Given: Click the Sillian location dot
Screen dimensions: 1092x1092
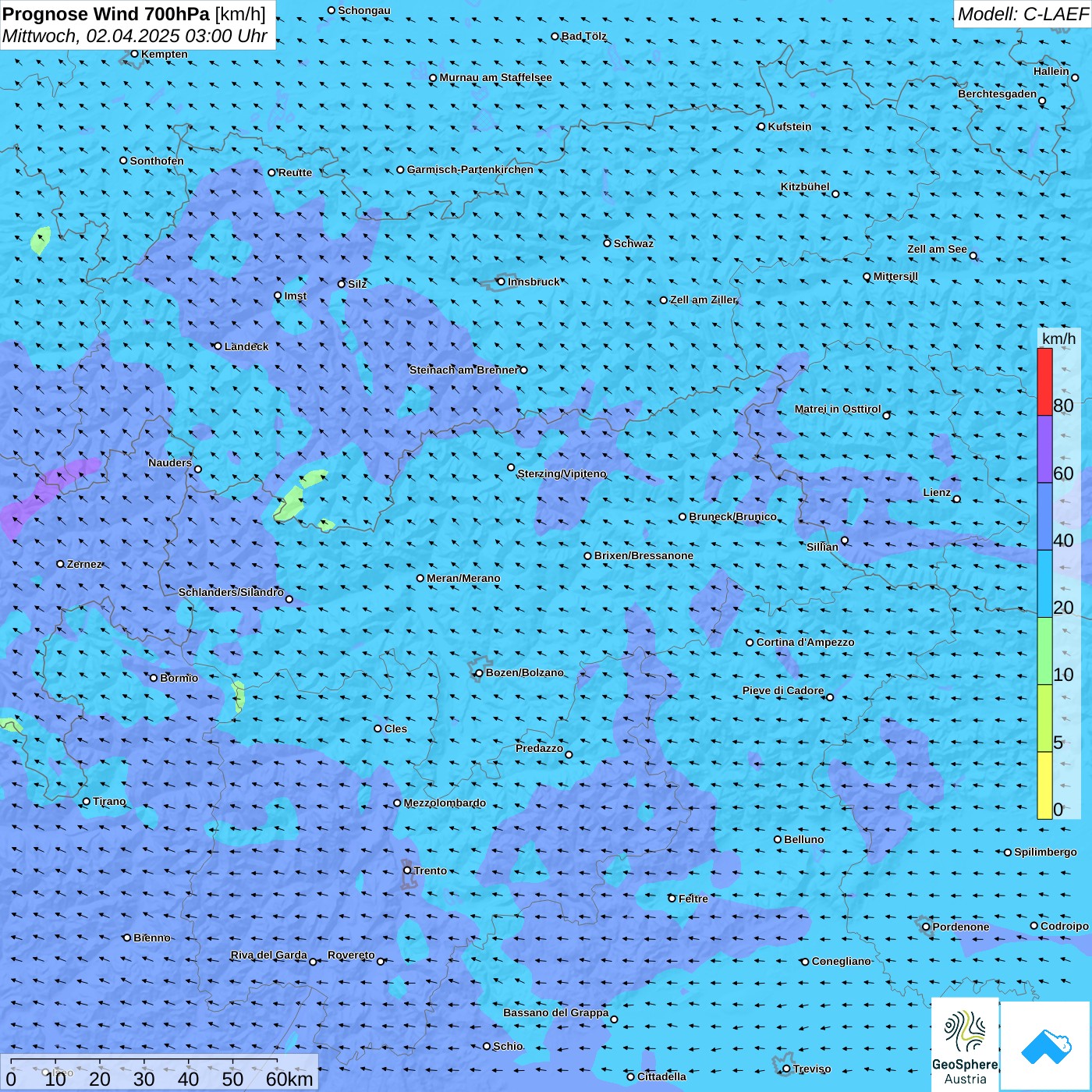Looking at the screenshot, I should click(845, 541).
